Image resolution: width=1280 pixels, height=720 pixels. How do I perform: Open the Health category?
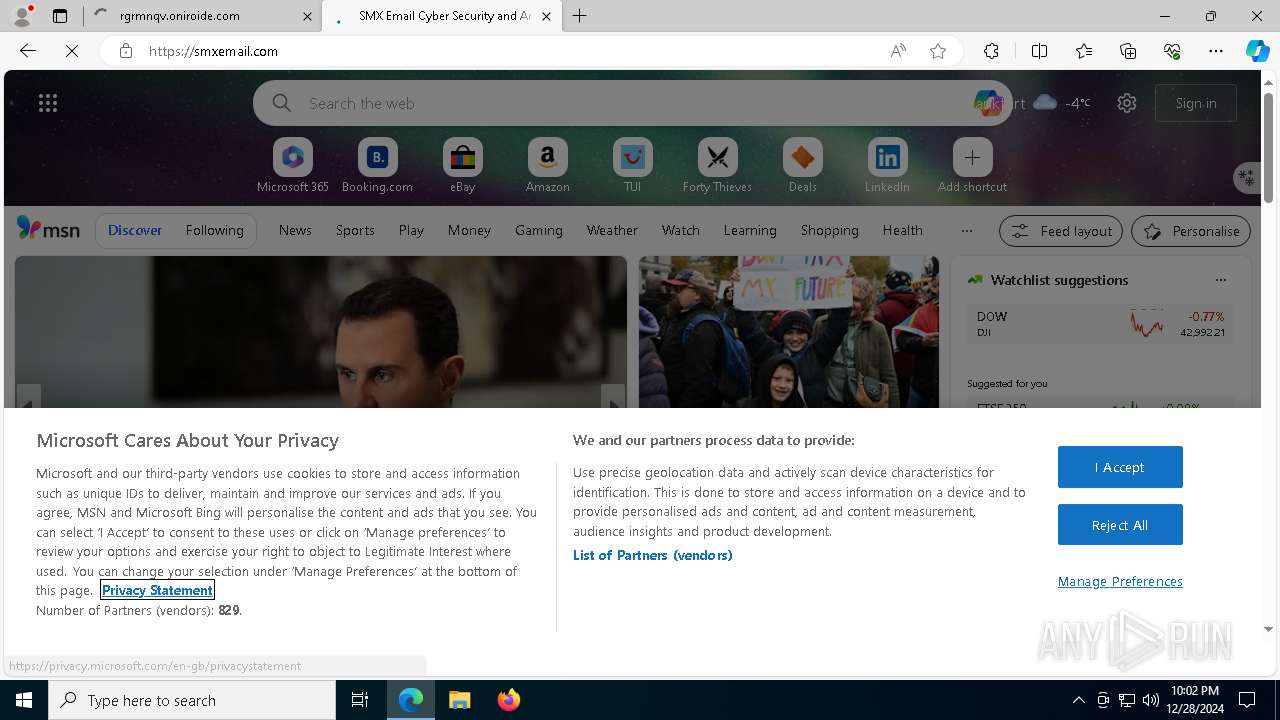(x=902, y=230)
